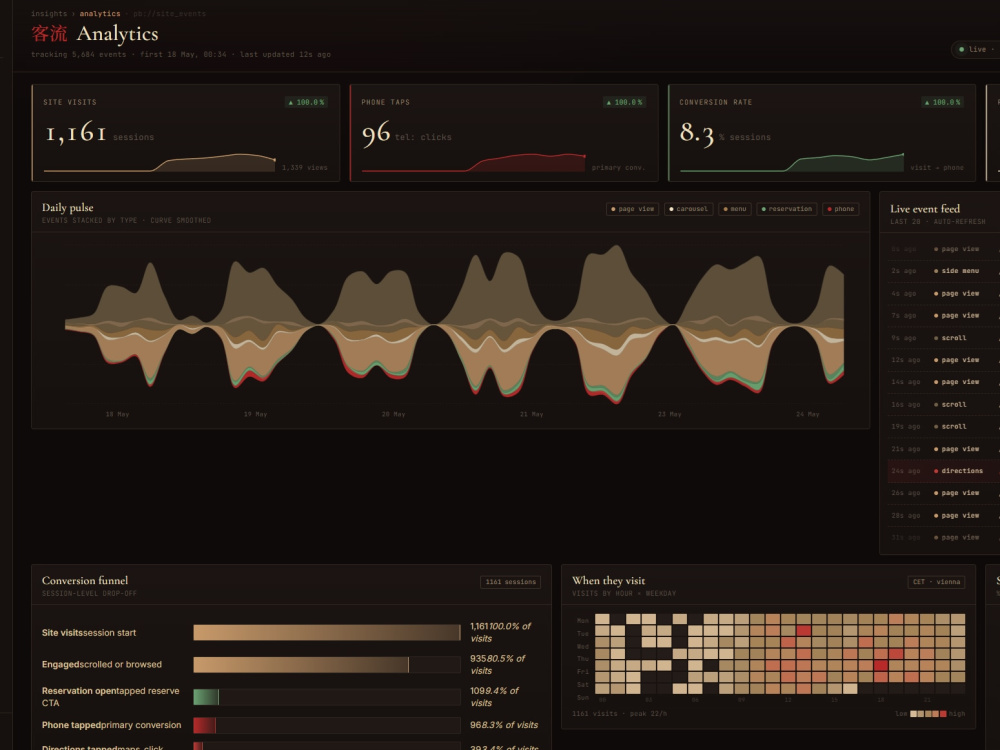1000x750 pixels.
Task: Click the 96 8.3% of visits value
Action: tap(504, 725)
